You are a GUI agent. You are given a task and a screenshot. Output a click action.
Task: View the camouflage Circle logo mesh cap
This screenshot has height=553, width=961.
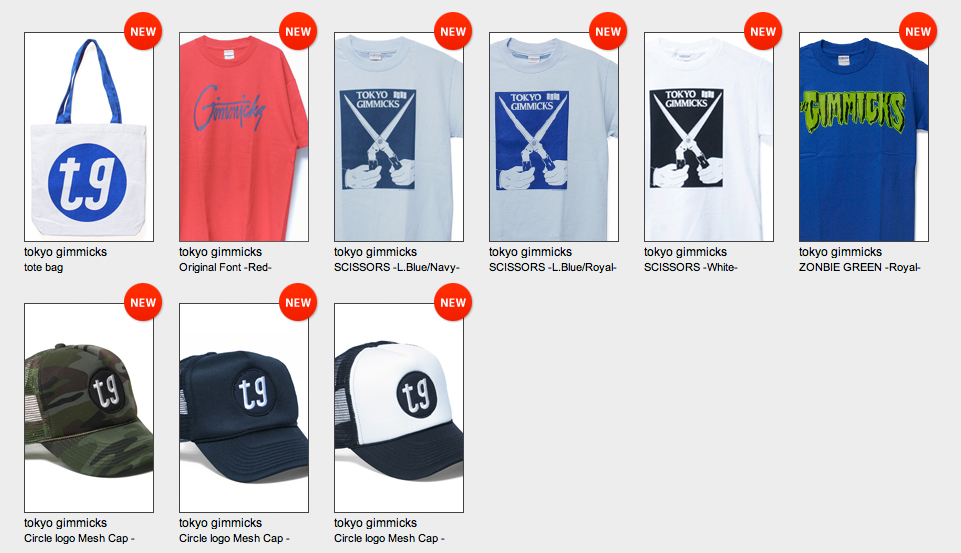pyautogui.click(x=89, y=408)
